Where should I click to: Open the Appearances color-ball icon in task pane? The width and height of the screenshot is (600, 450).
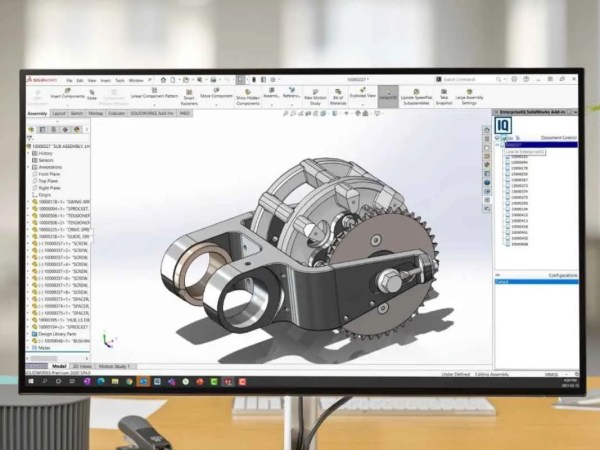[487, 165]
